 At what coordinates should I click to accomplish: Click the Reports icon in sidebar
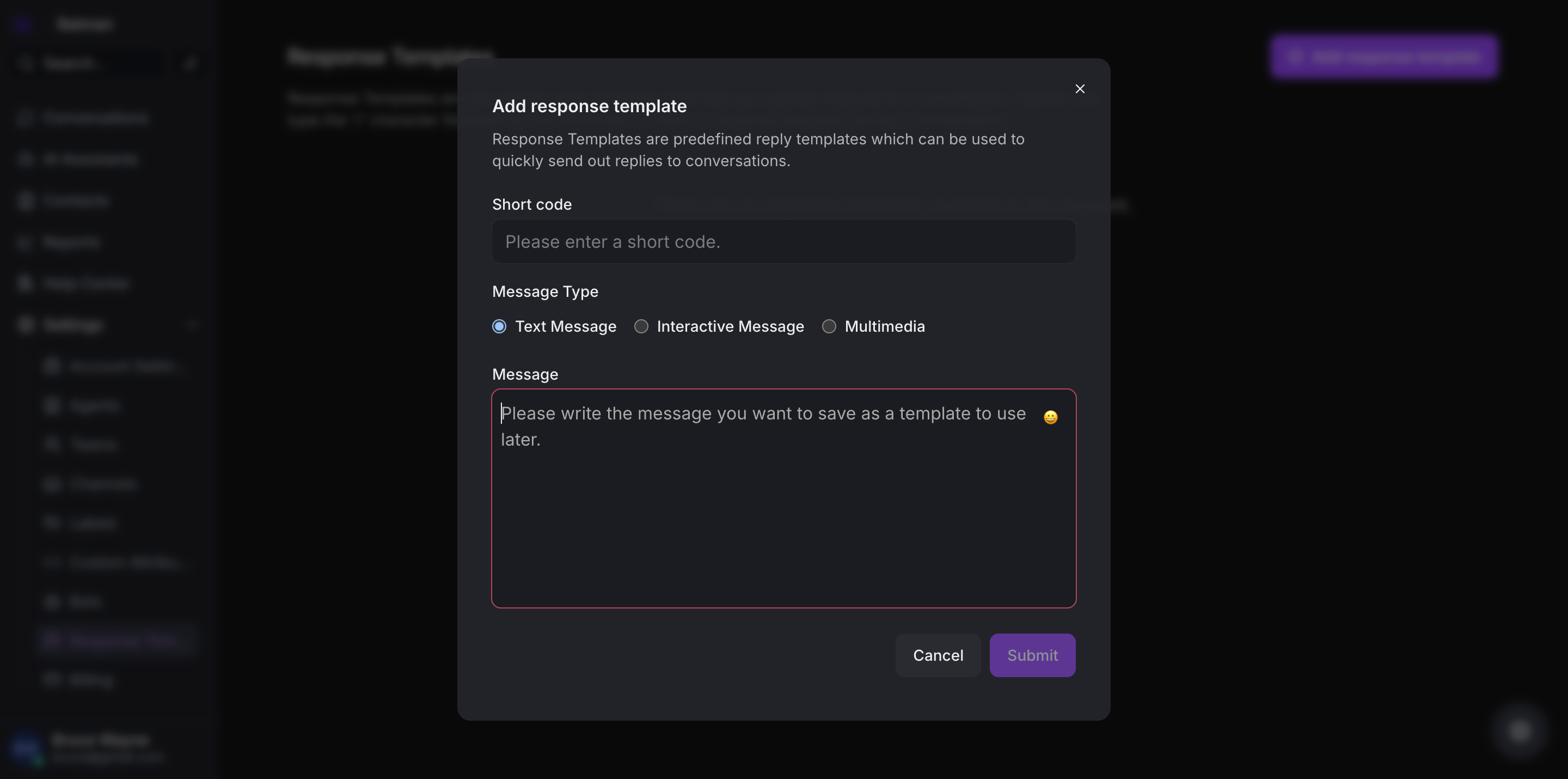tap(25, 242)
